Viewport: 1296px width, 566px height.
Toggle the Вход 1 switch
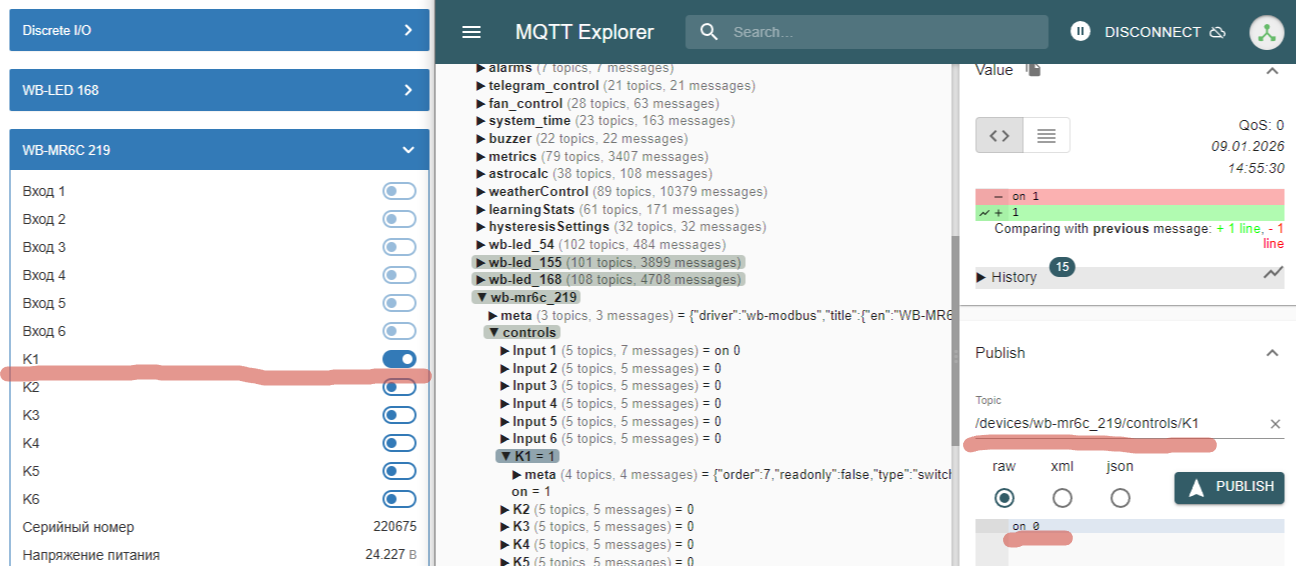tap(399, 191)
